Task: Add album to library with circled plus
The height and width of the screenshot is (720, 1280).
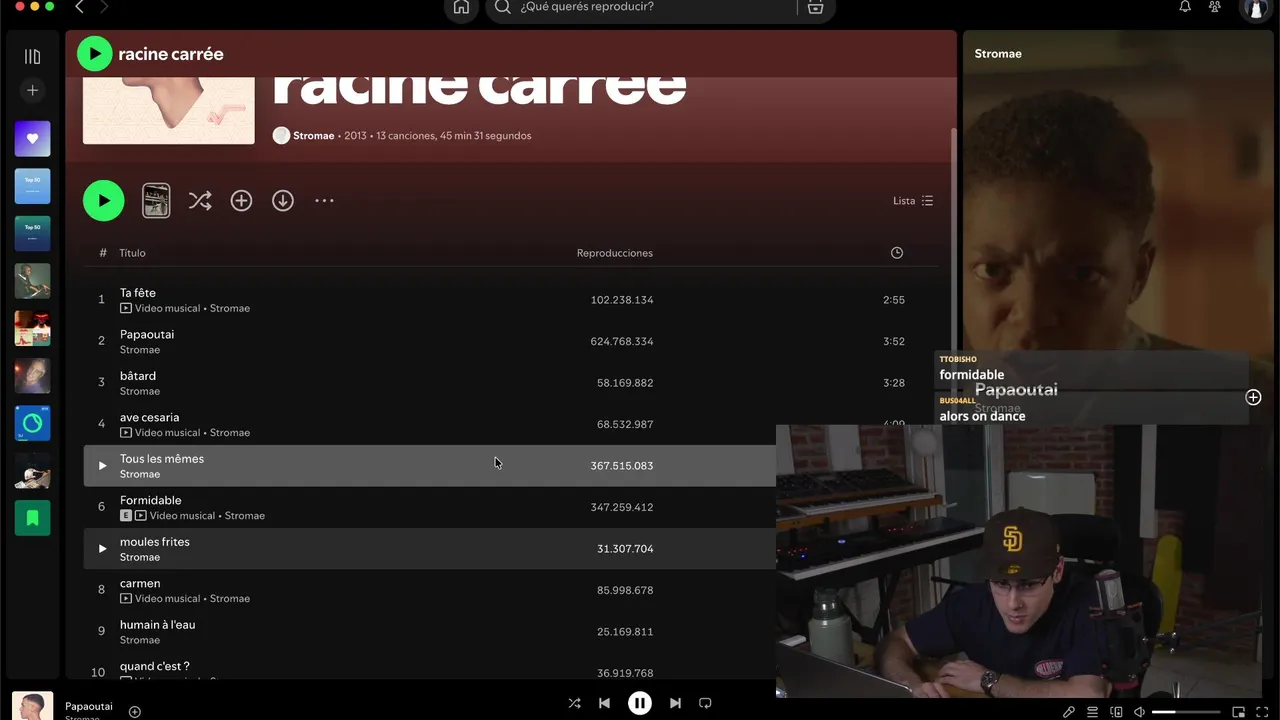Action: (x=241, y=201)
